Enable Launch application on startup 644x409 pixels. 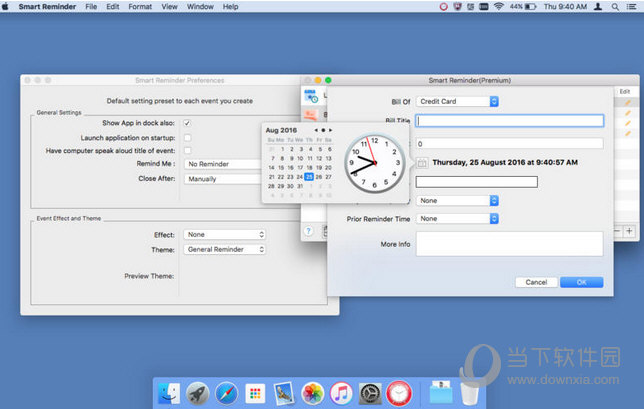pos(187,138)
